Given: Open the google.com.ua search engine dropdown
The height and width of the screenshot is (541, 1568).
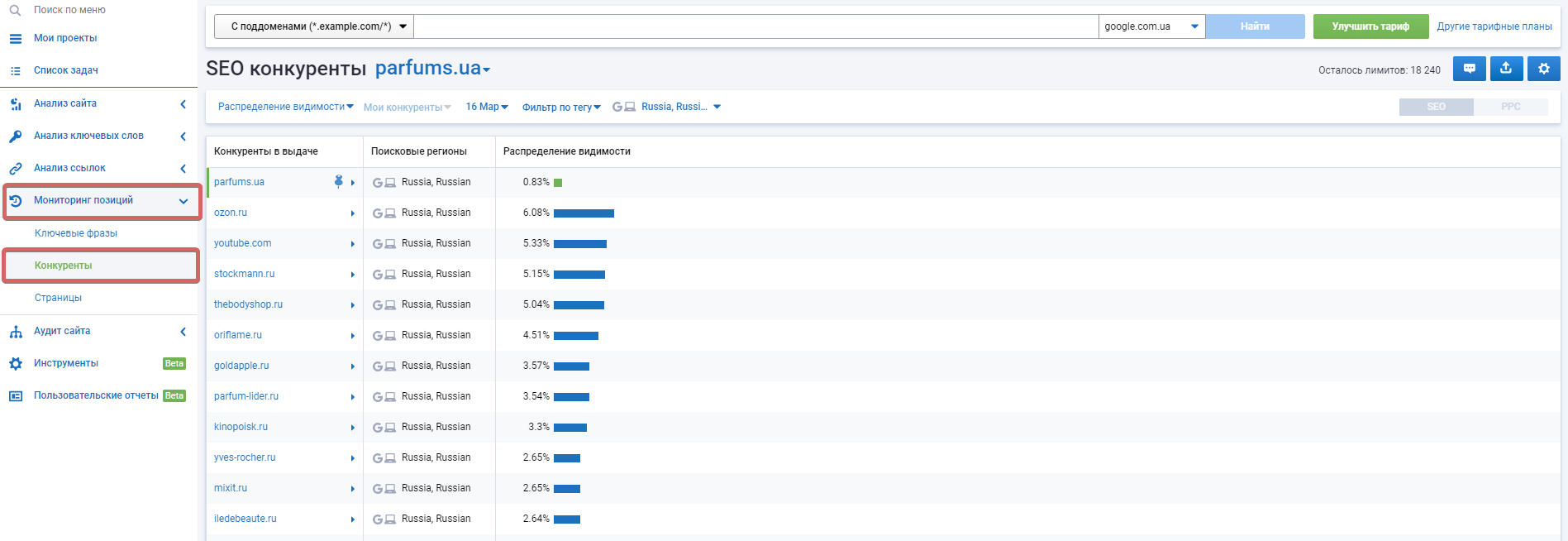Looking at the screenshot, I should tap(1152, 26).
